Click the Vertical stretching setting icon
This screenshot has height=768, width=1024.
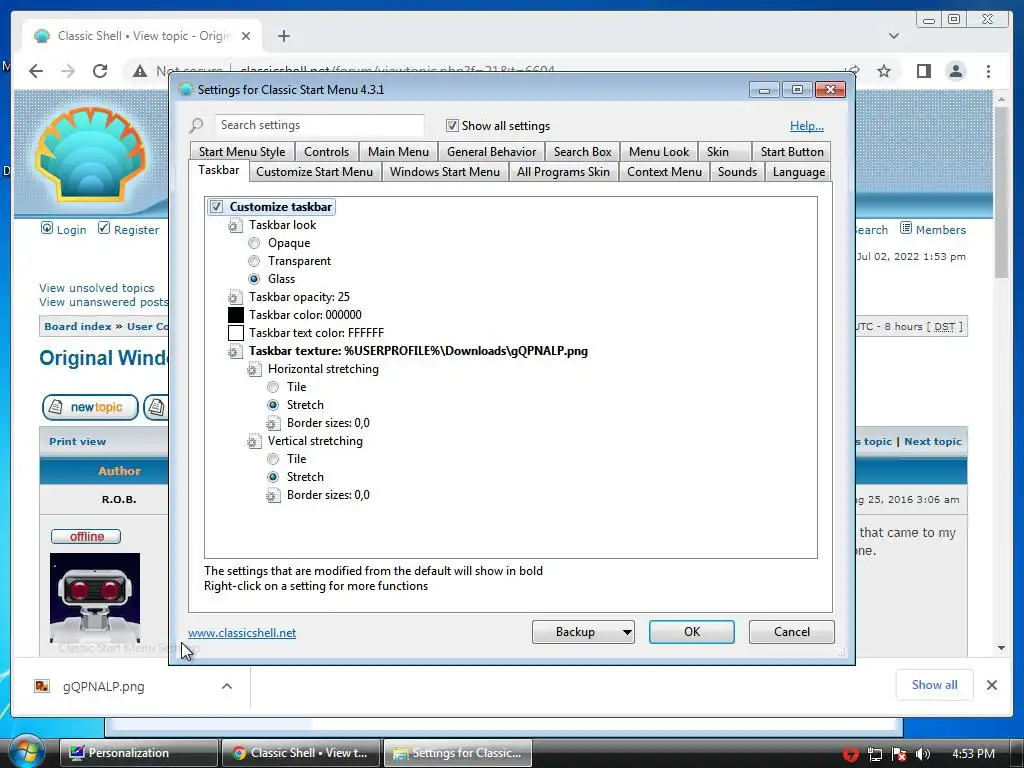[x=254, y=441]
